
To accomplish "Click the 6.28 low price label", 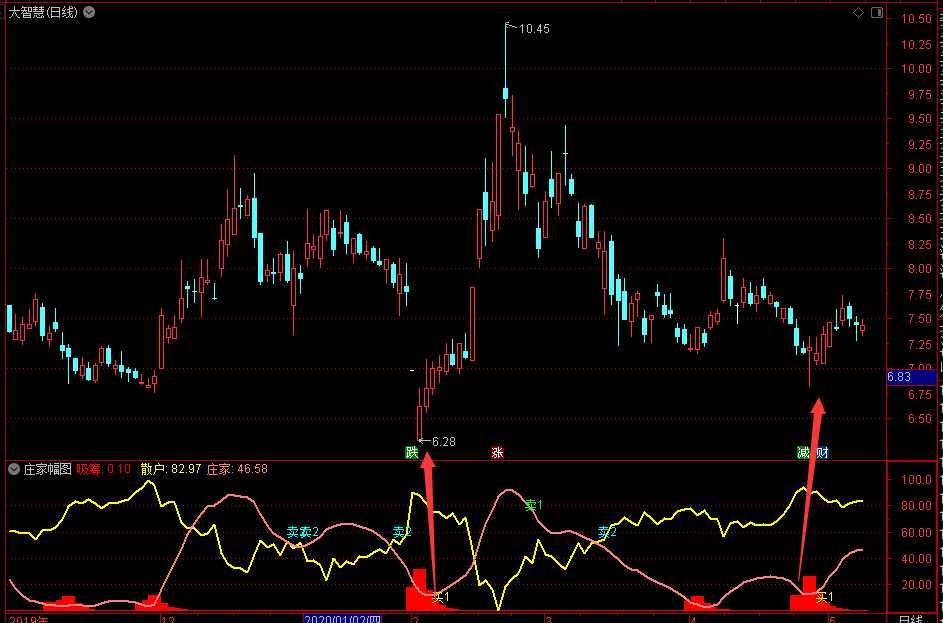I will pos(444,442).
